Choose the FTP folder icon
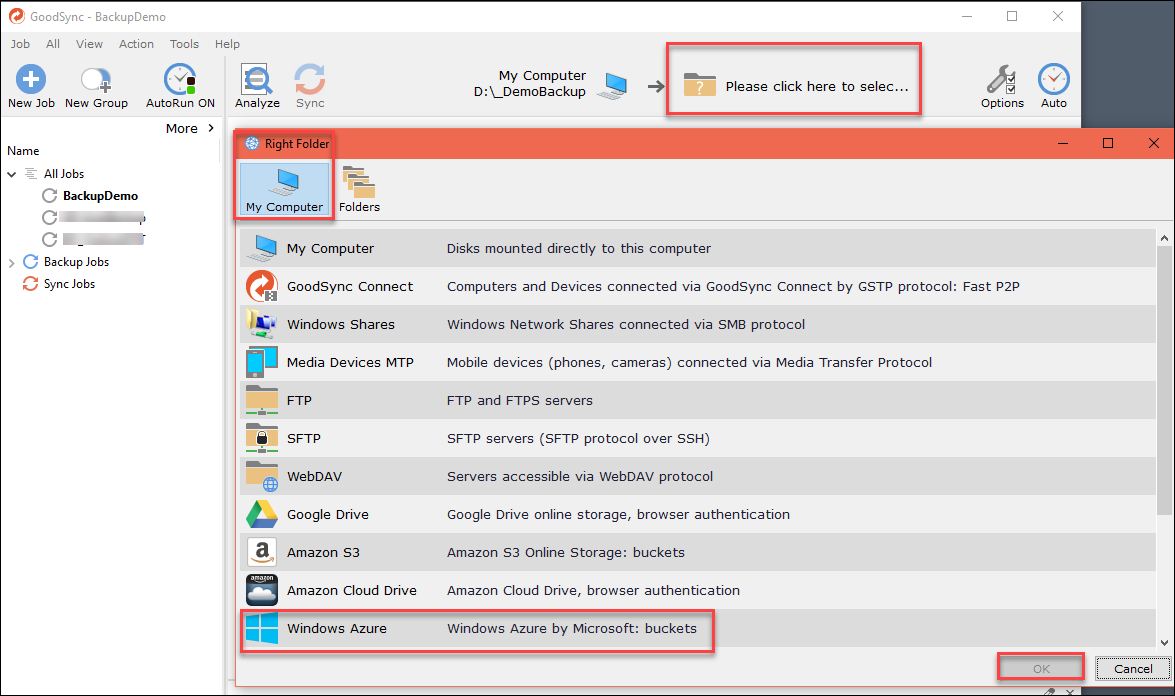This screenshot has height=696, width=1175. point(262,400)
